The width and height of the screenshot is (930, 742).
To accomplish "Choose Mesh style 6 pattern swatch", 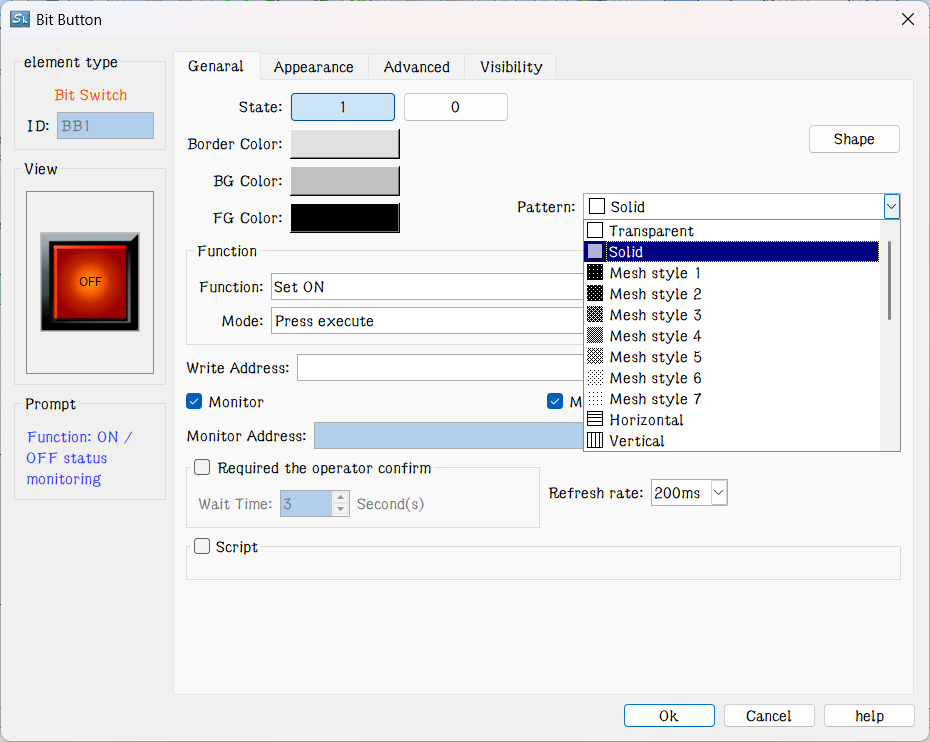I will (595, 378).
